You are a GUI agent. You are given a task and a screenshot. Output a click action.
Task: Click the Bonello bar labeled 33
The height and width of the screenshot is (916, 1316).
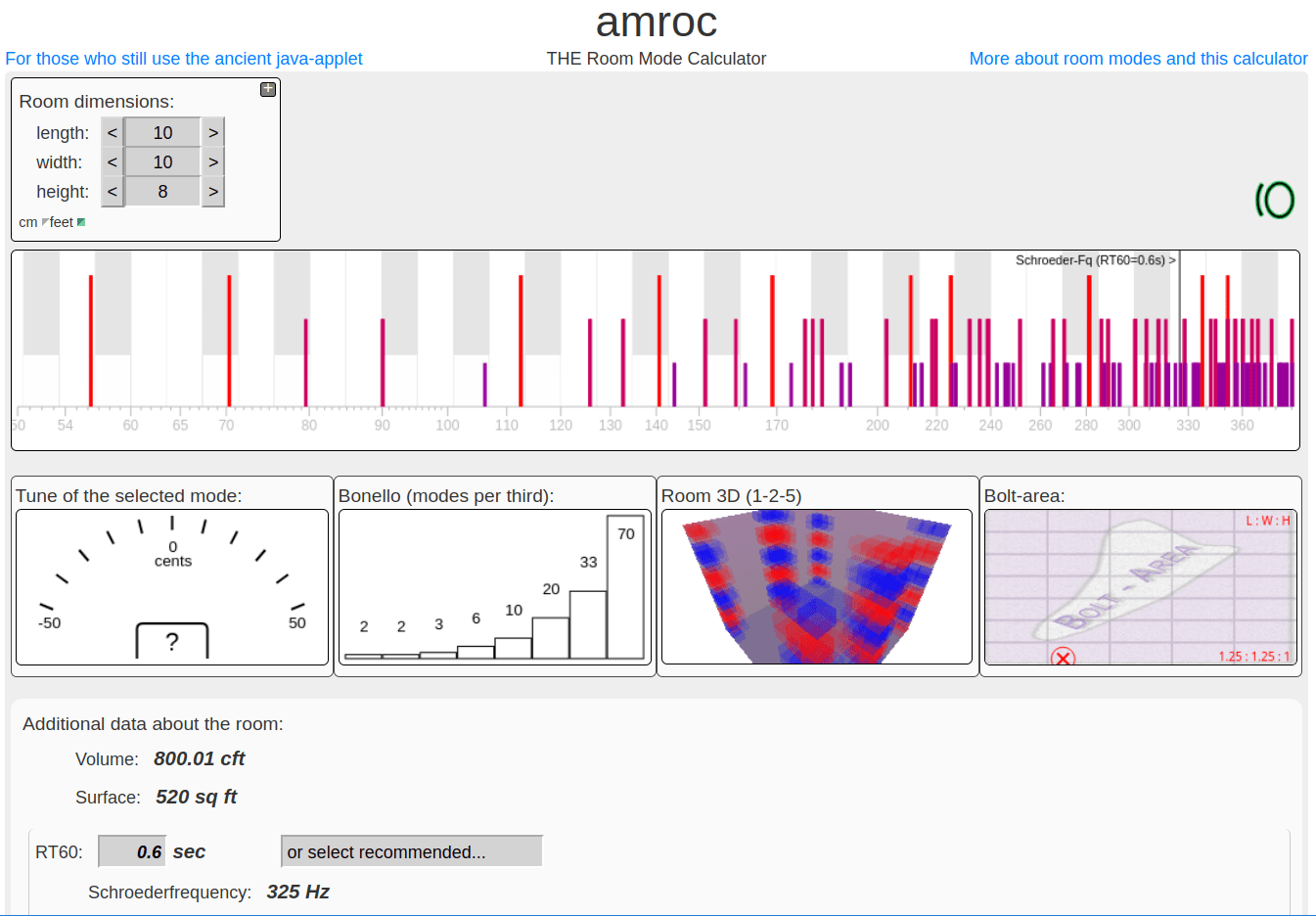[x=588, y=624]
